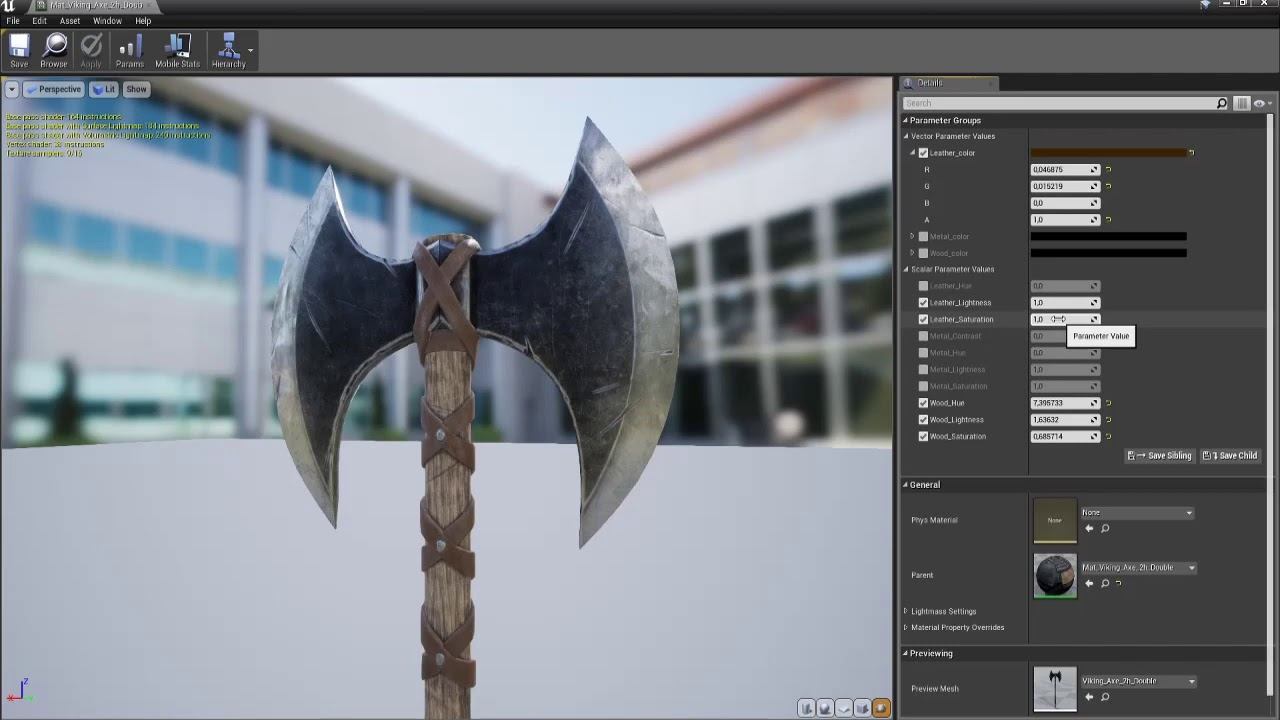Open the Parent material dropdown
This screenshot has width=1280, height=720.
(x=1138, y=568)
